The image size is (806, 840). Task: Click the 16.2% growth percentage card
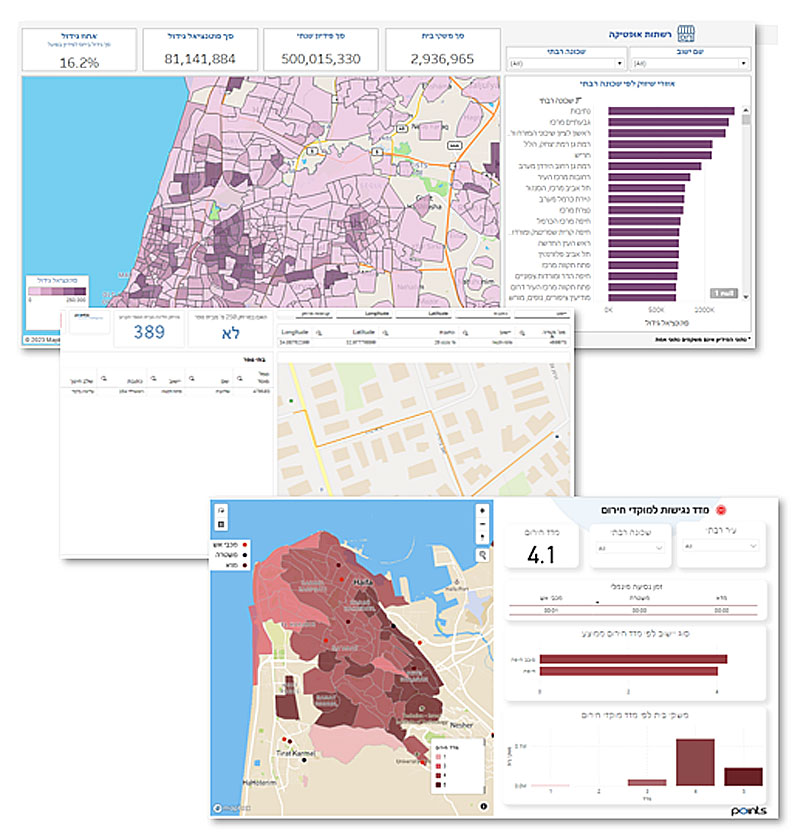pos(79,48)
